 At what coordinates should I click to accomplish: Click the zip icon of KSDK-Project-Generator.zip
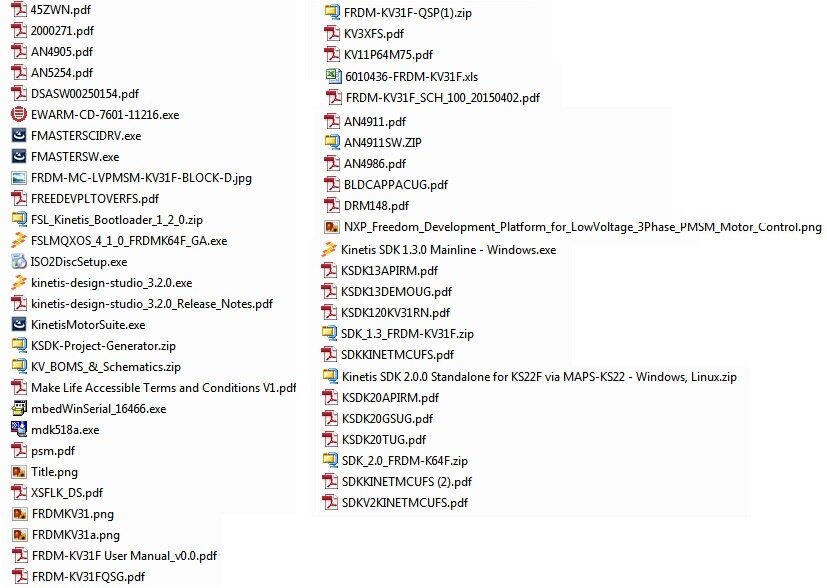(x=19, y=346)
